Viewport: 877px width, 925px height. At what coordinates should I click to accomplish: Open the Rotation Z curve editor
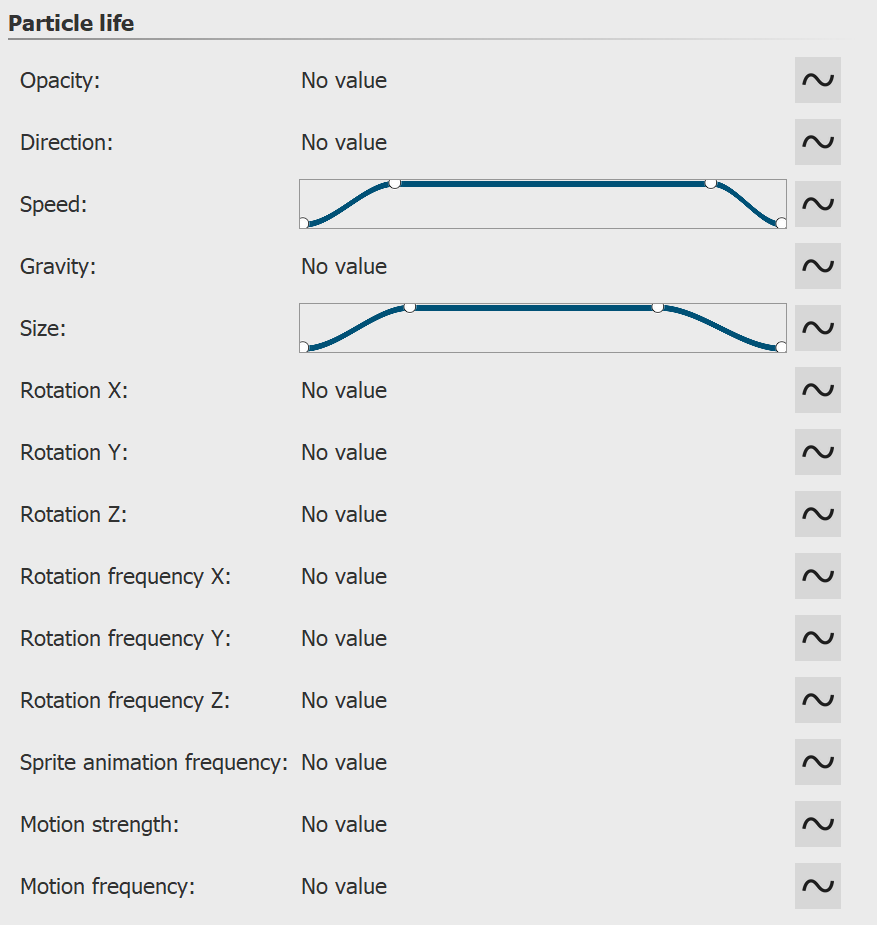click(x=817, y=514)
